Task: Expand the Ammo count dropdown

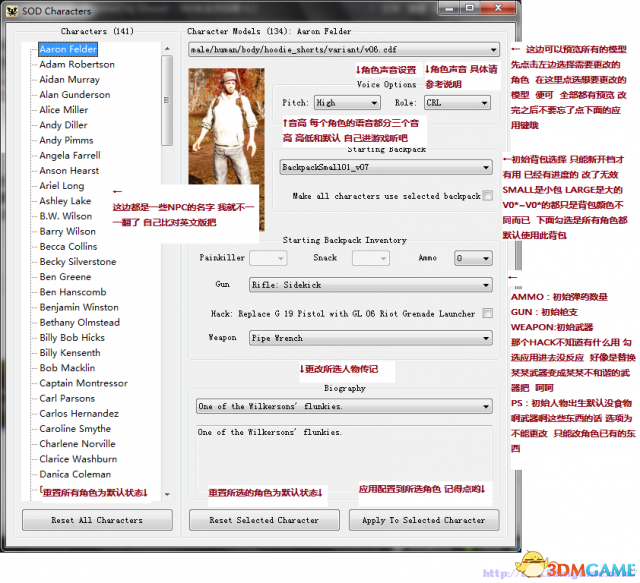Action: pos(473,258)
